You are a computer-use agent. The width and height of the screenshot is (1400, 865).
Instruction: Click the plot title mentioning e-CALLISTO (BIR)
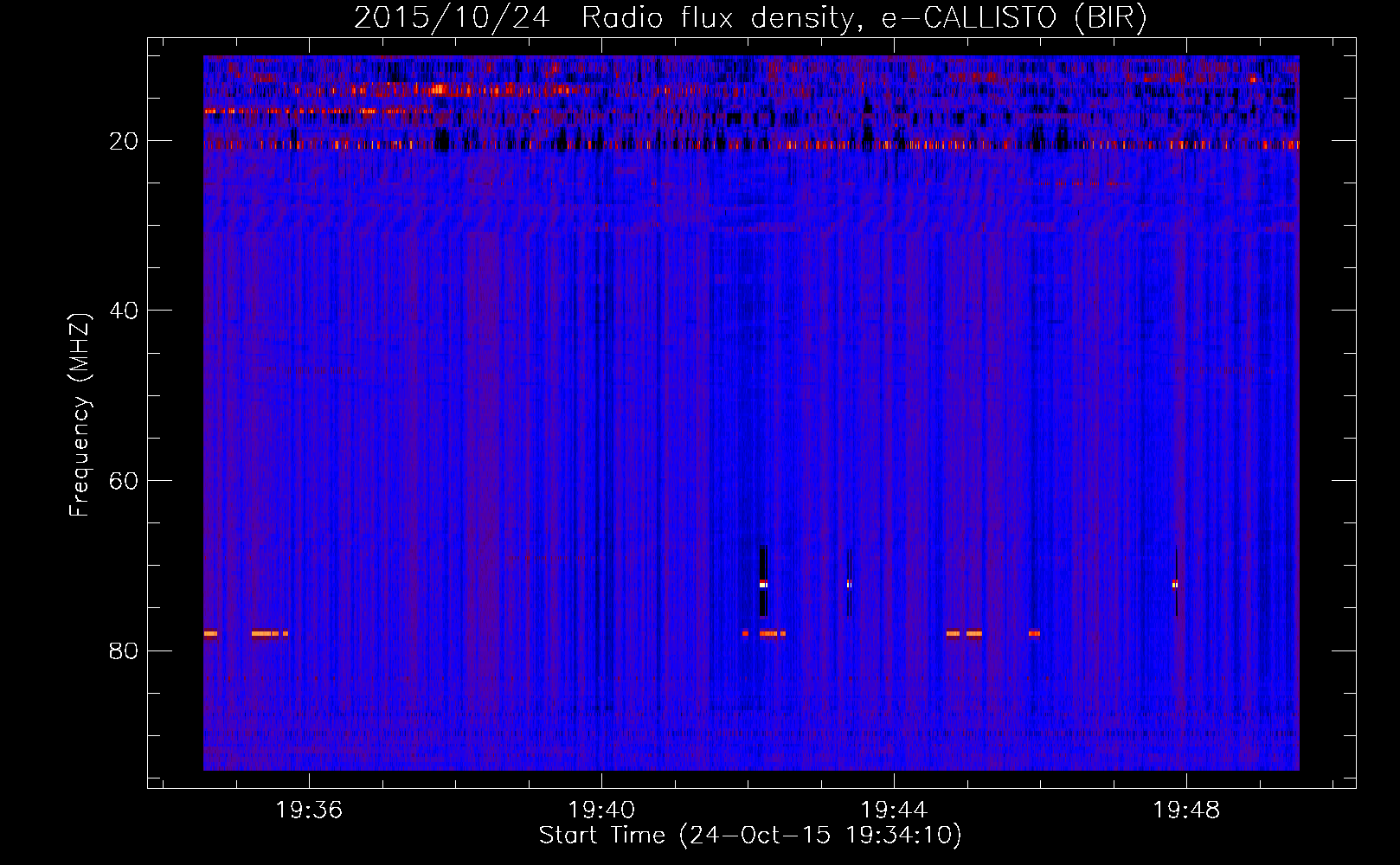[750, 17]
